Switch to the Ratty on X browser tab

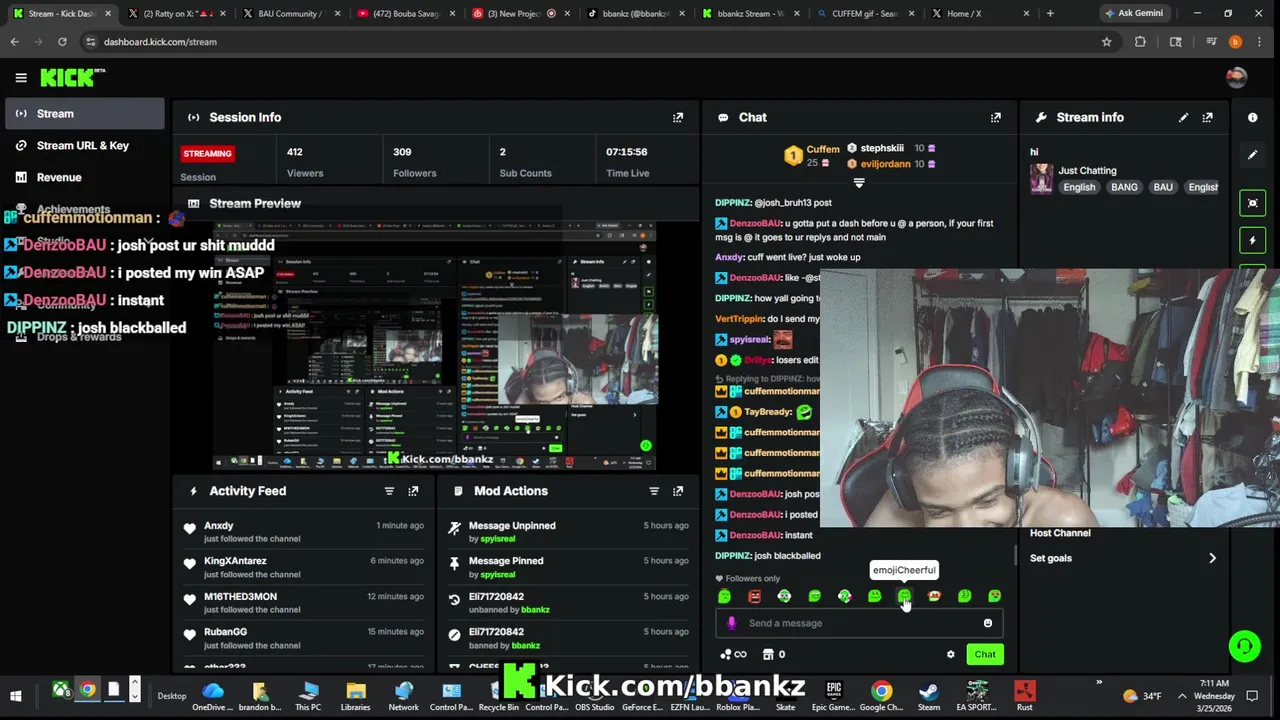coord(178,14)
